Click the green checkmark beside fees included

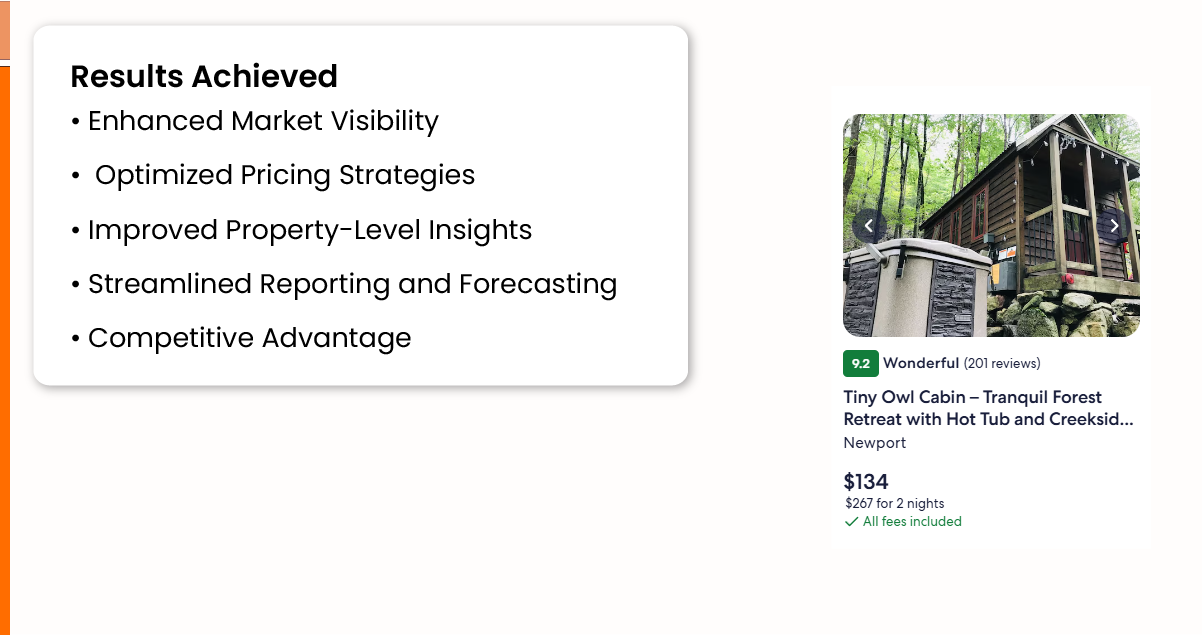coord(851,522)
